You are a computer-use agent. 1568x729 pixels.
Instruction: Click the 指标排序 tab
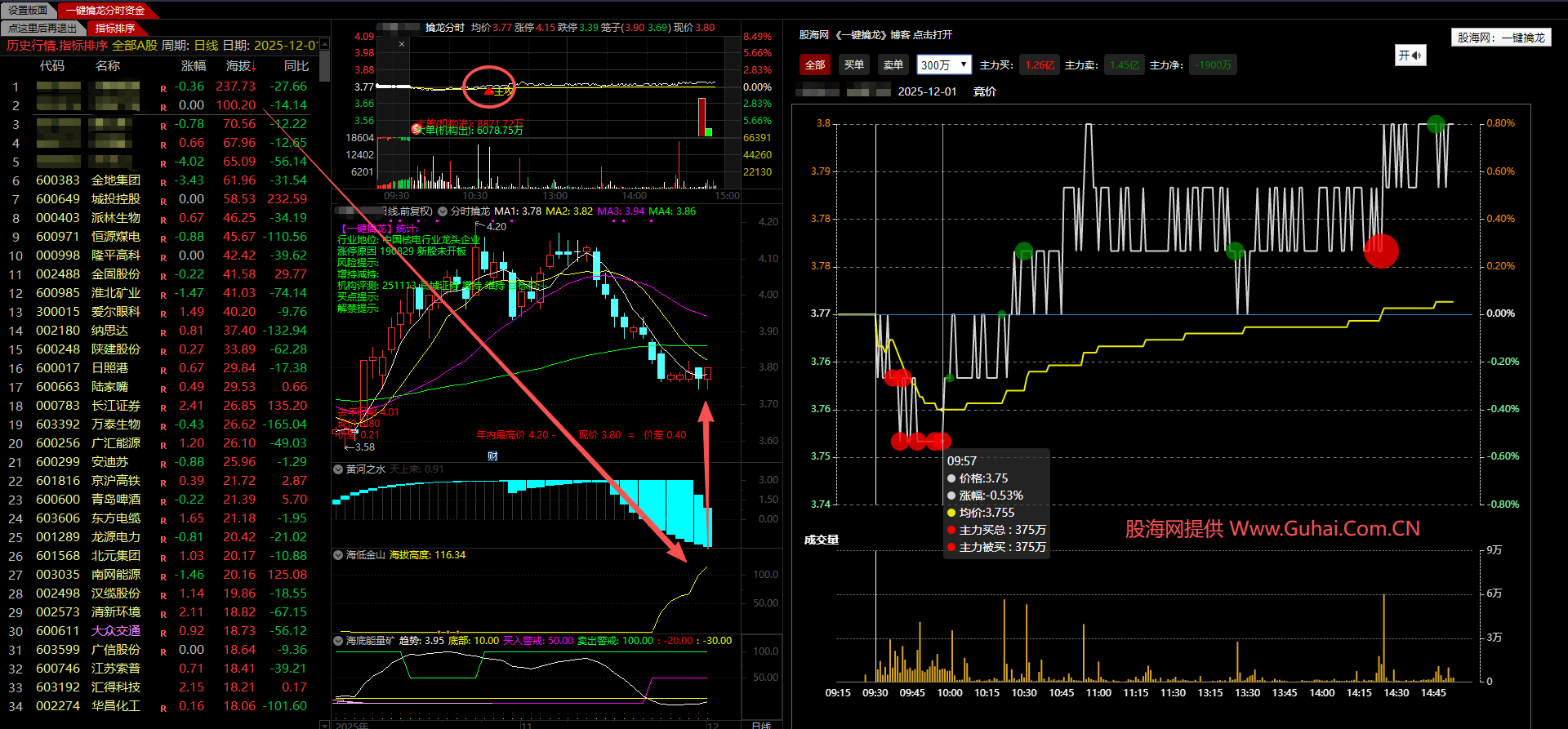click(114, 29)
